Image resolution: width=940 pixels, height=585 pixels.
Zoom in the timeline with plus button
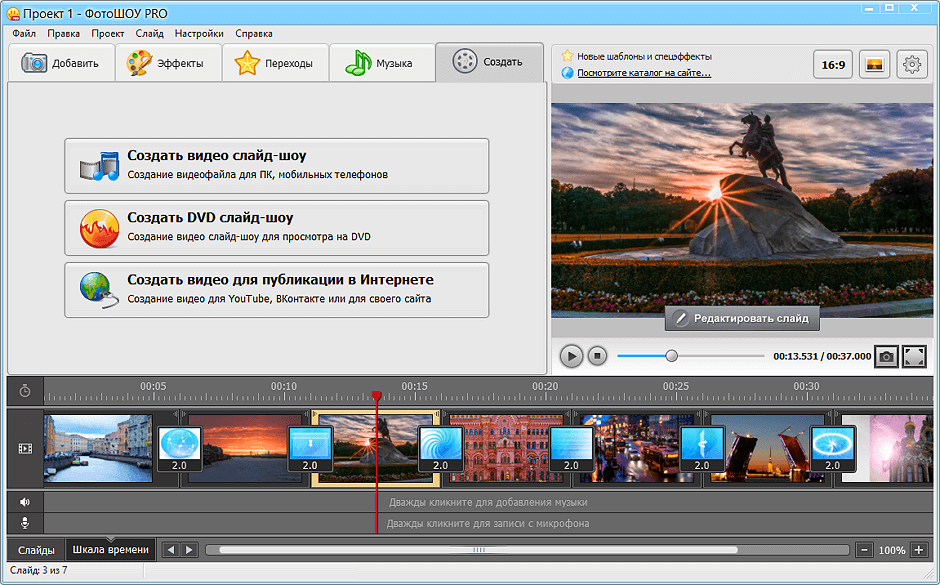pyautogui.click(x=918, y=550)
